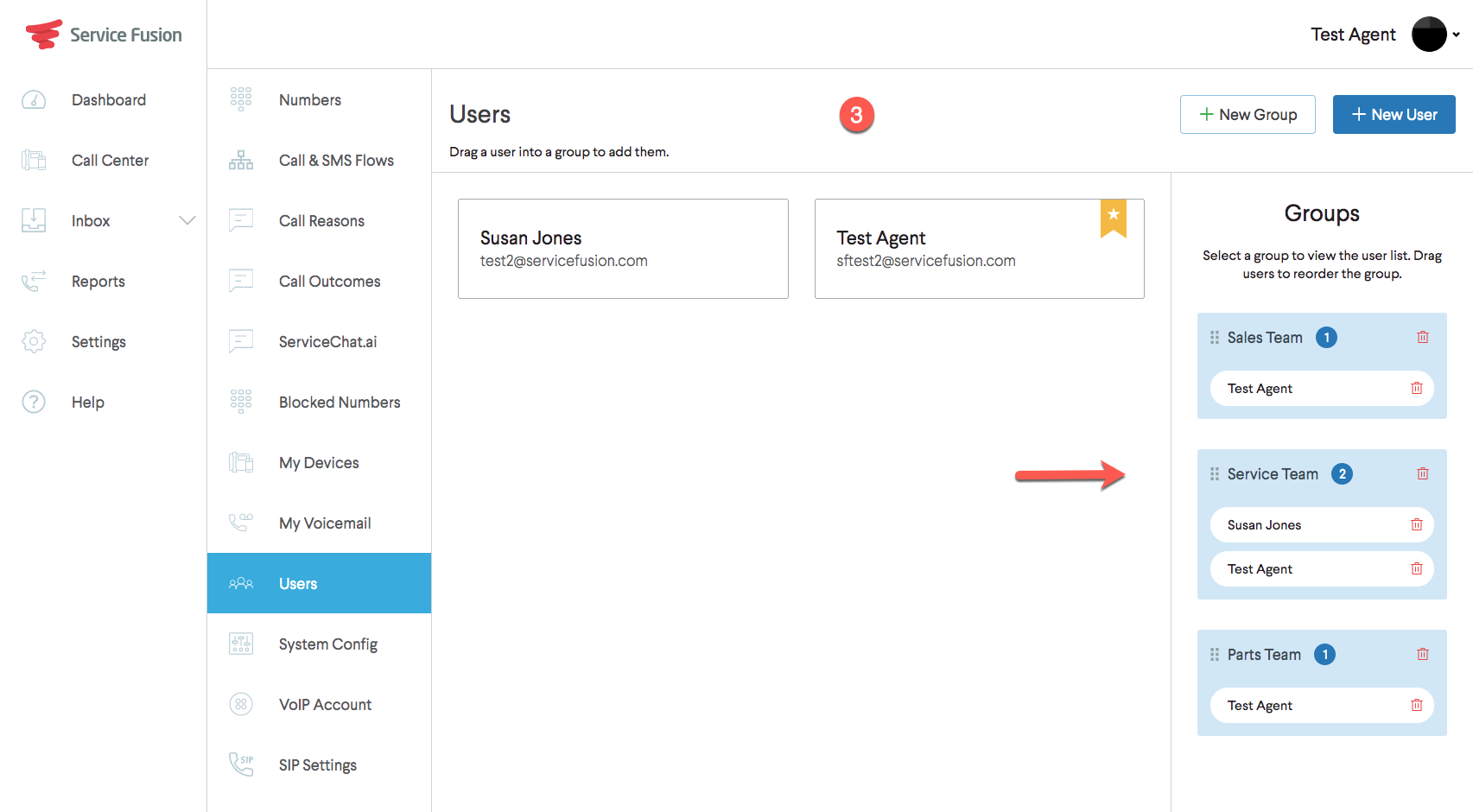The width and height of the screenshot is (1473, 812).
Task: Open SIP Settings page
Action: [x=318, y=765]
